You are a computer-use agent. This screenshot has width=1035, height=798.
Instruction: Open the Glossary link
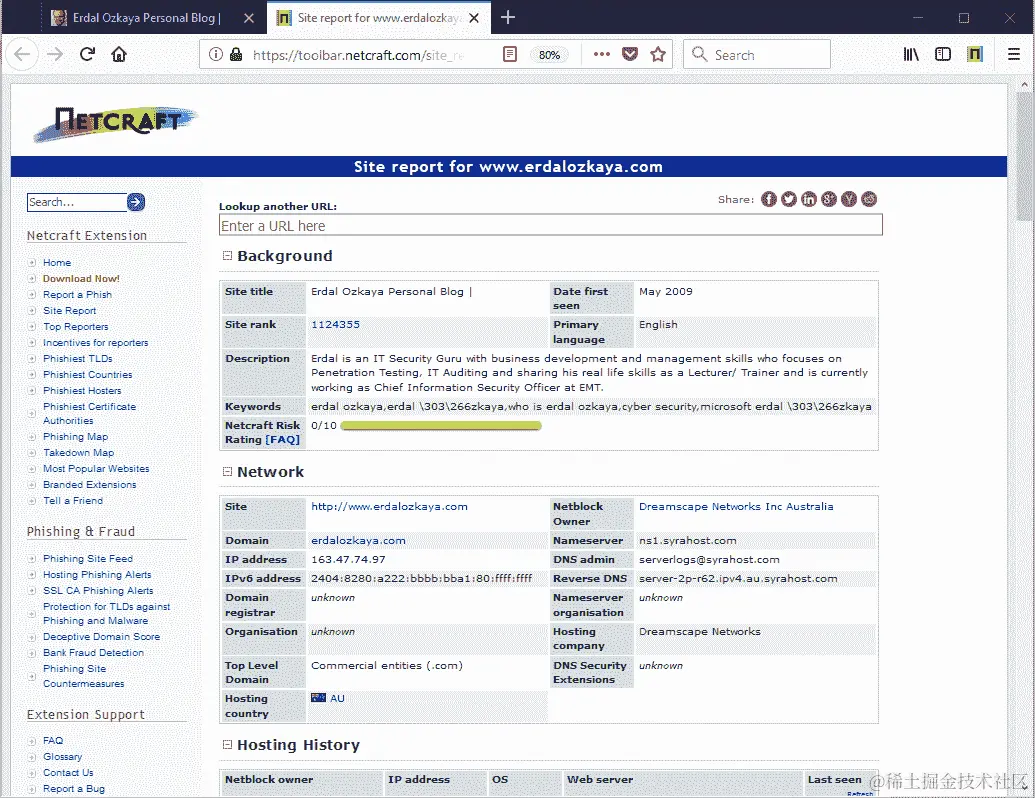pos(63,756)
